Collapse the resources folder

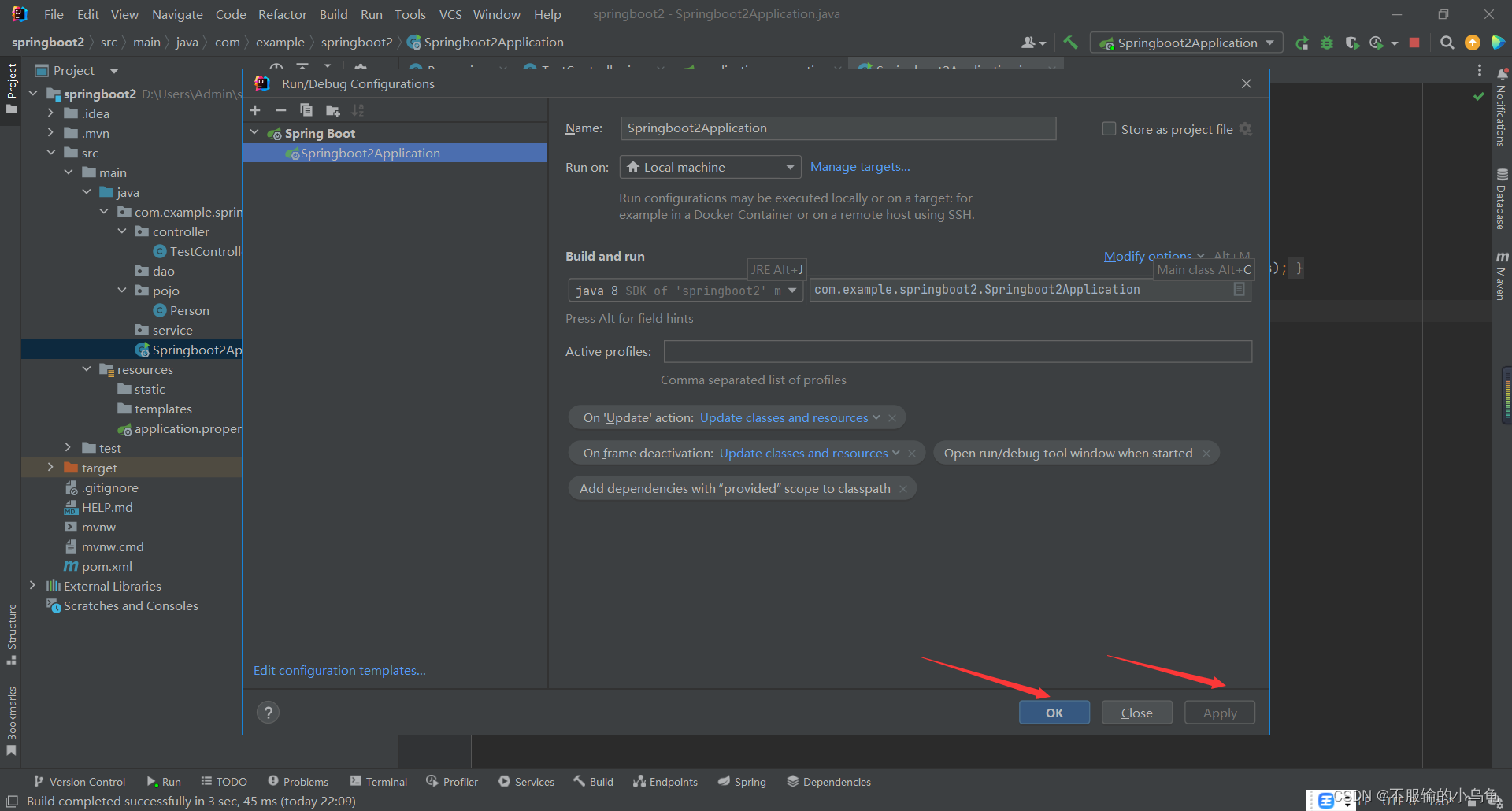(87, 369)
